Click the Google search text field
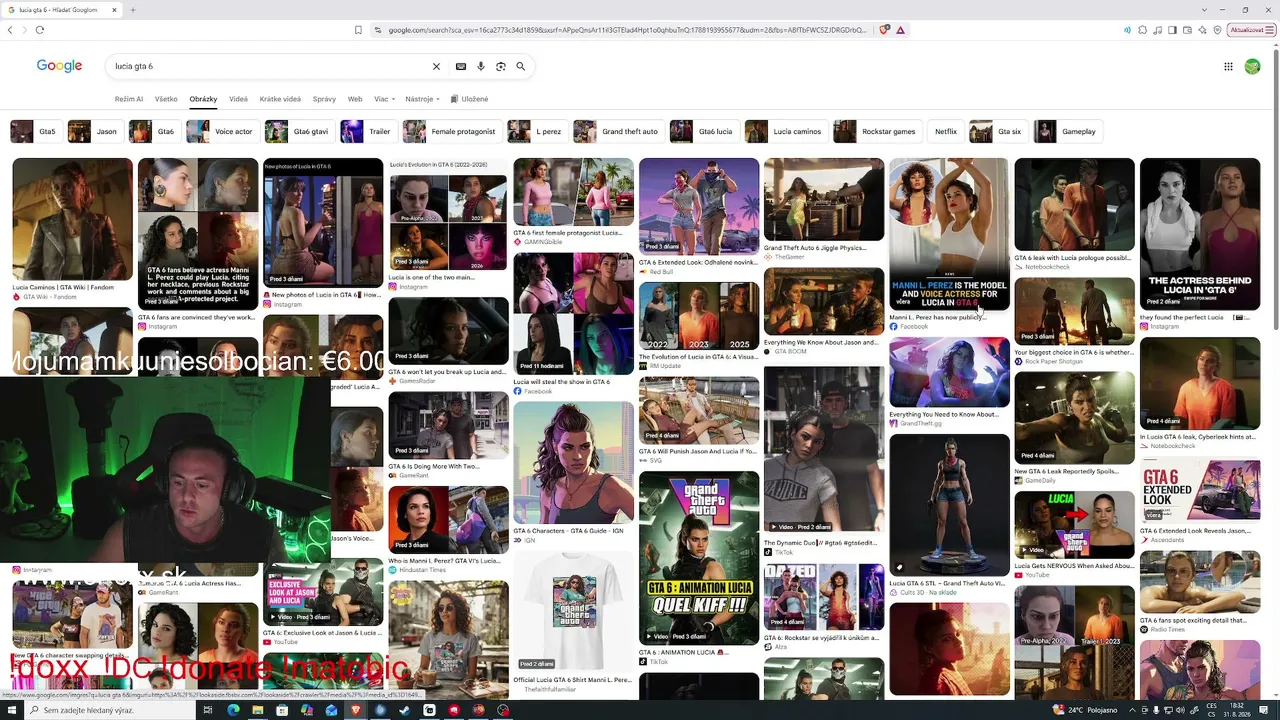1280x720 pixels. (x=270, y=66)
